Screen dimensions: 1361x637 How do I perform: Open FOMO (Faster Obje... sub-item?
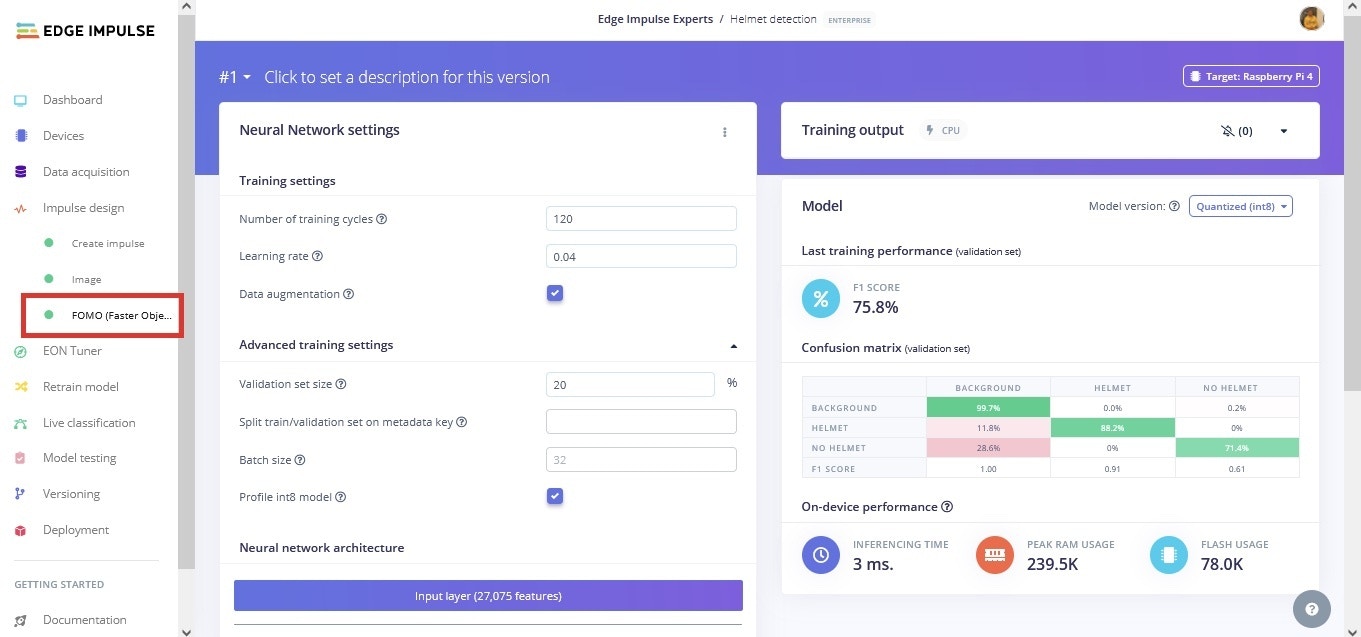[x=121, y=315]
